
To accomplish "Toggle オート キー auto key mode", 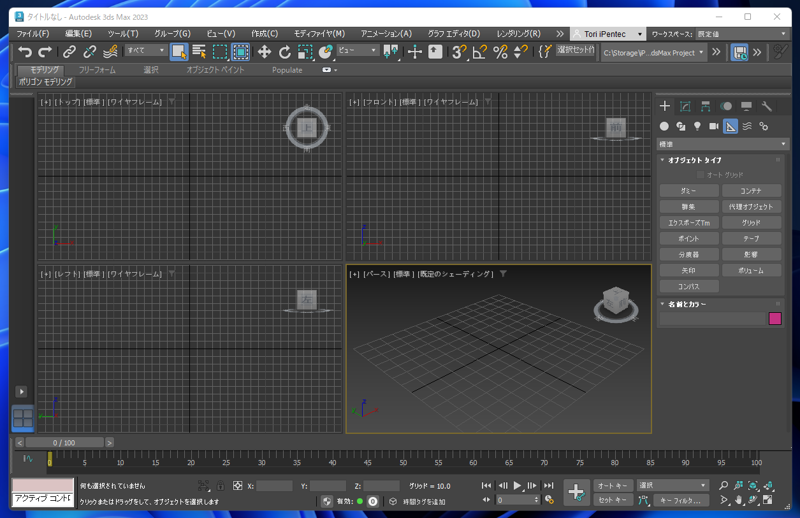I will [613, 485].
